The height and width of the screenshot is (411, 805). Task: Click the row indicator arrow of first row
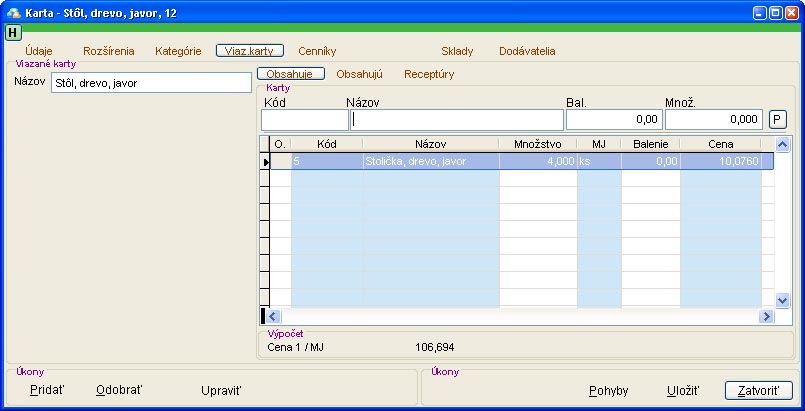click(x=266, y=161)
